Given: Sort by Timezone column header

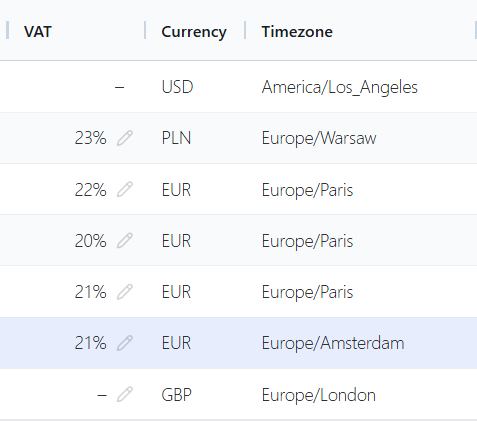Looking at the screenshot, I should click(297, 32).
